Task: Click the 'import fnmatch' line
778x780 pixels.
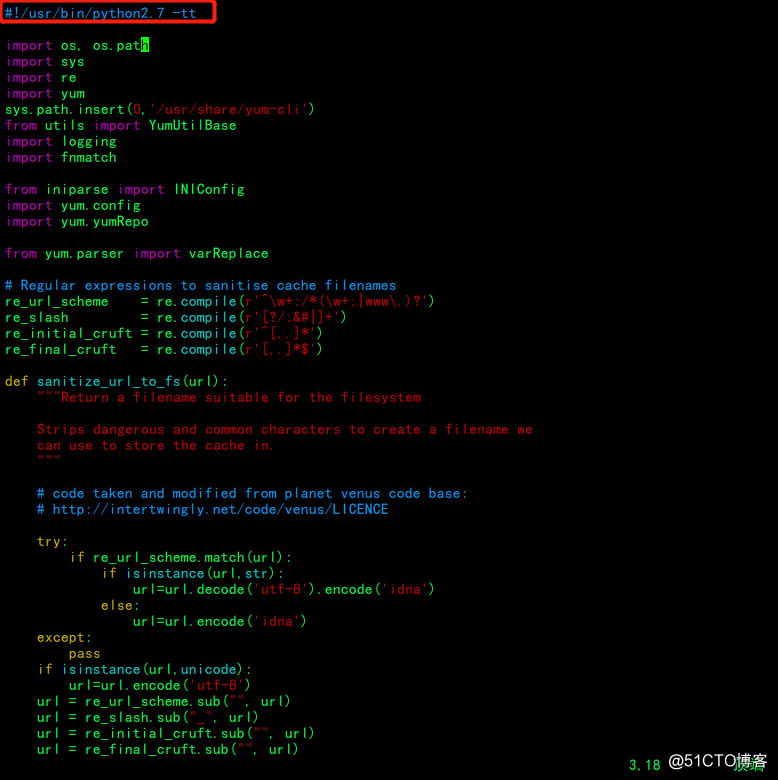Action: [x=61, y=158]
